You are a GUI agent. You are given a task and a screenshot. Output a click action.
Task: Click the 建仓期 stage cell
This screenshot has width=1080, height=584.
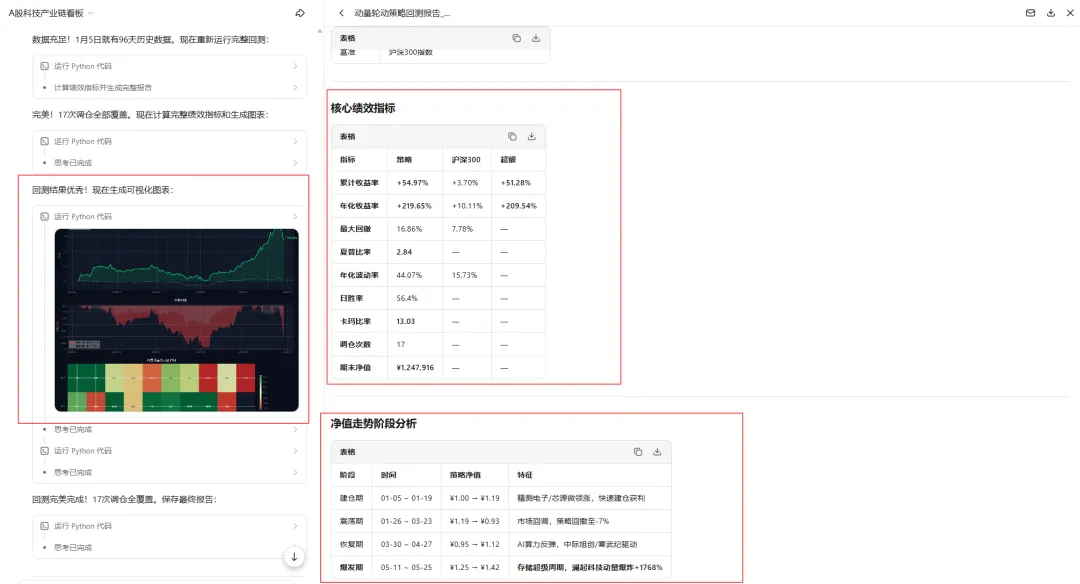point(351,498)
